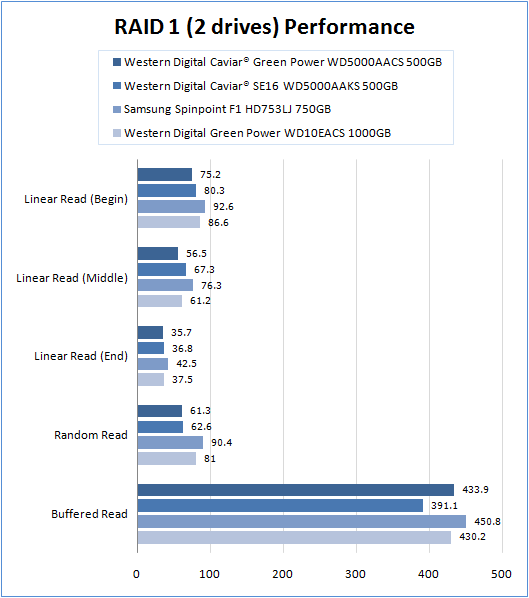
Task: Click data label 92.6
Action: [x=223, y=207]
